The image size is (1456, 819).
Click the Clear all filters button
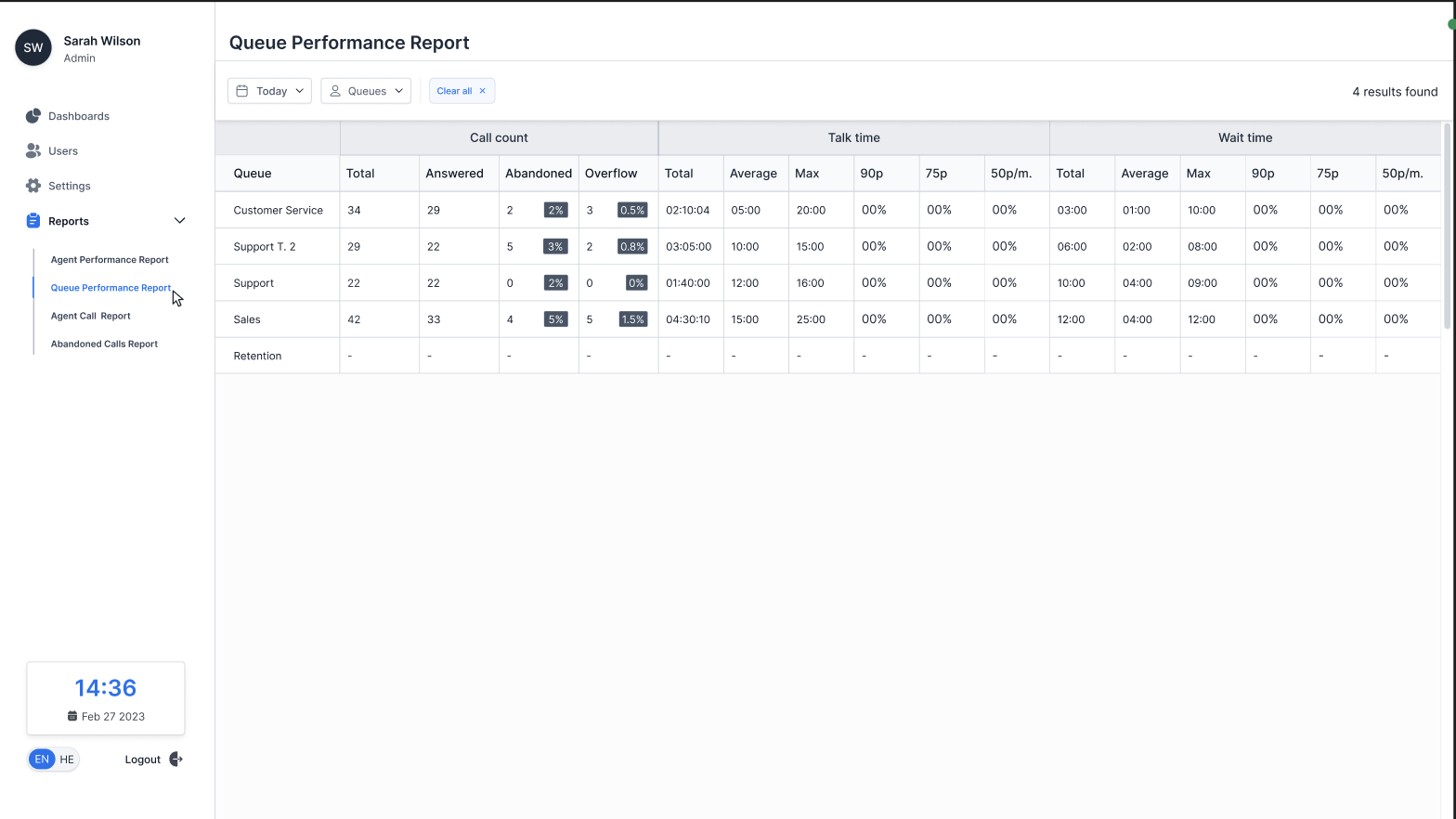(x=455, y=91)
